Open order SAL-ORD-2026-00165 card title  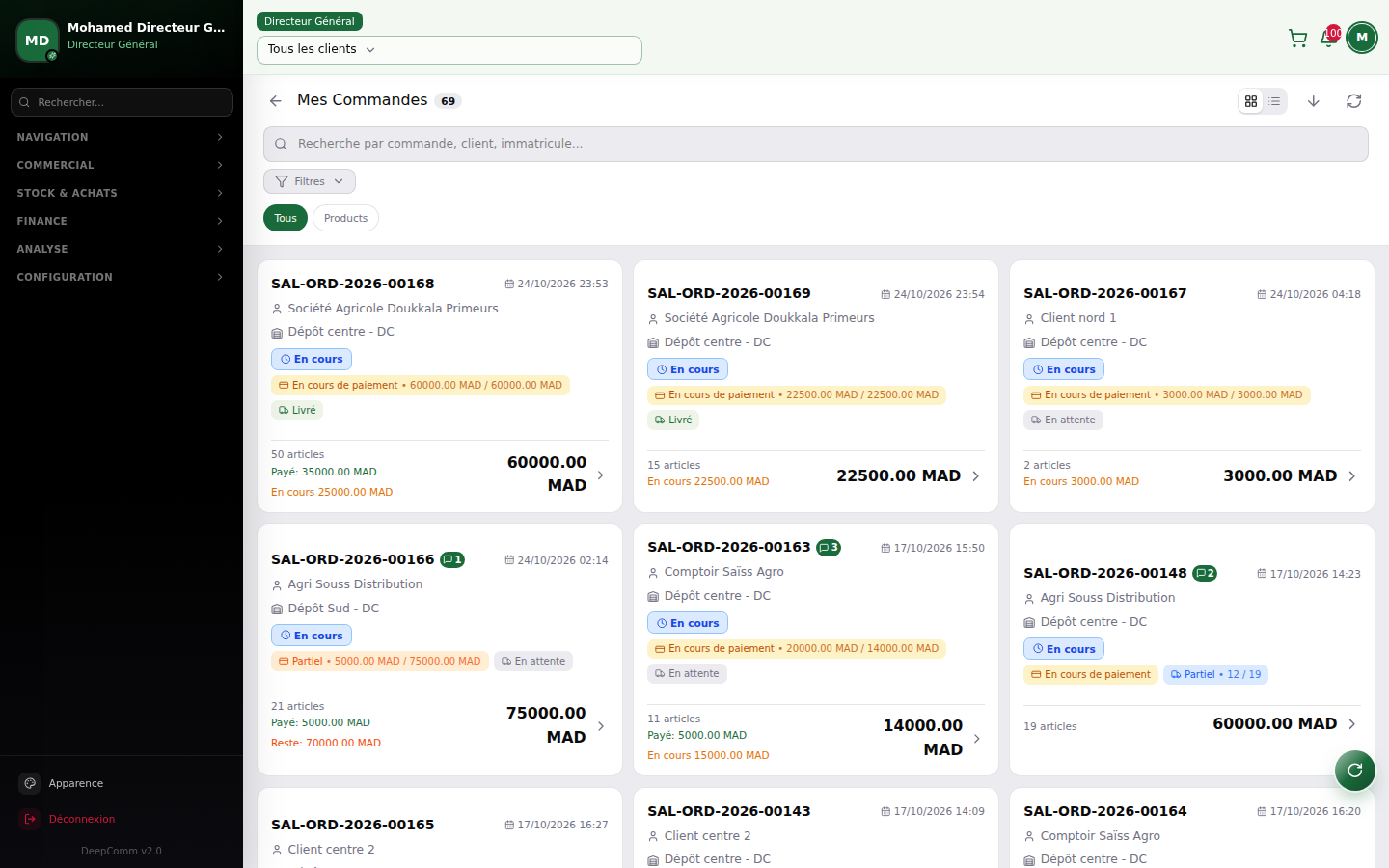[353, 825]
